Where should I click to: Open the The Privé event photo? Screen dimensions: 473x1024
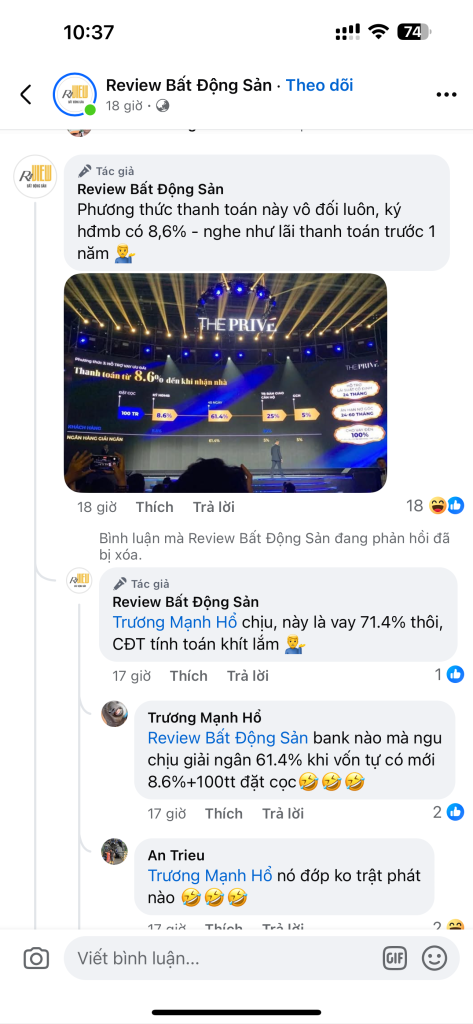click(x=225, y=383)
